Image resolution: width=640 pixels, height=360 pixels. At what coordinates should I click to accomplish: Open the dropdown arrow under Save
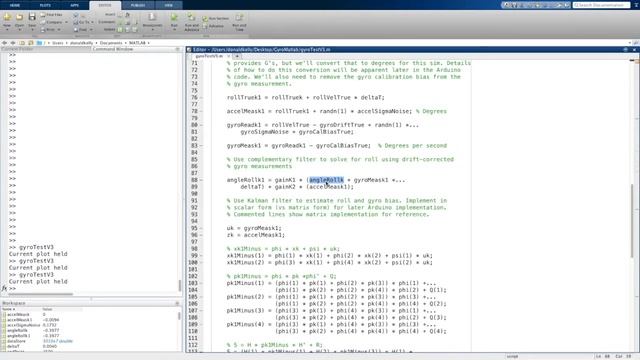[32, 30]
